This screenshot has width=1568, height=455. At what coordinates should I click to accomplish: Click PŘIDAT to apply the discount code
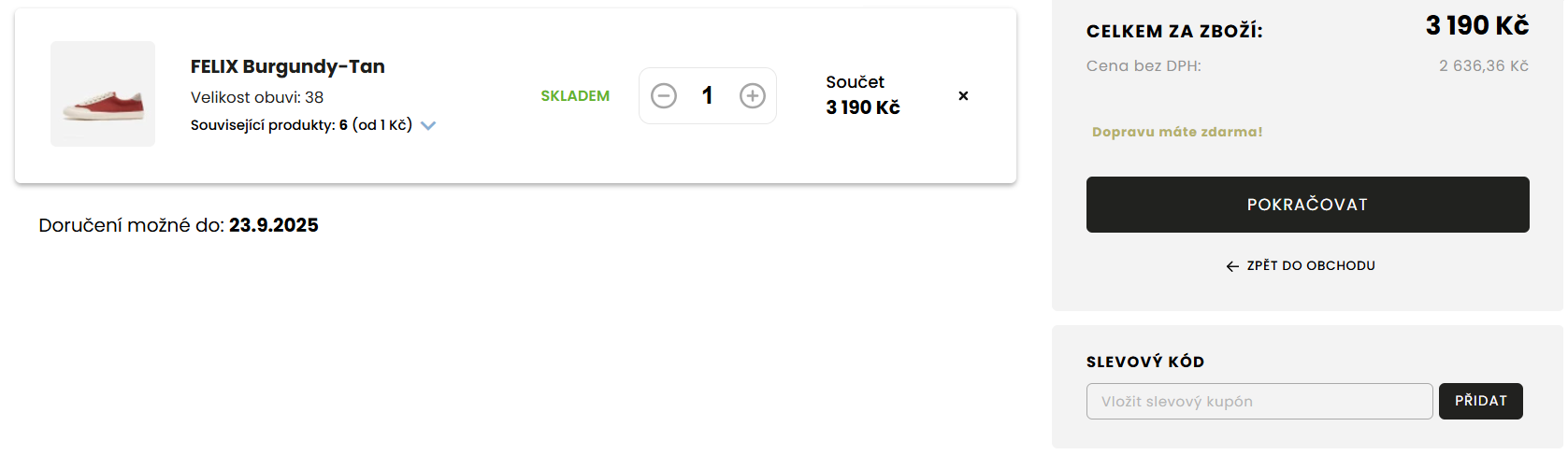1480,401
